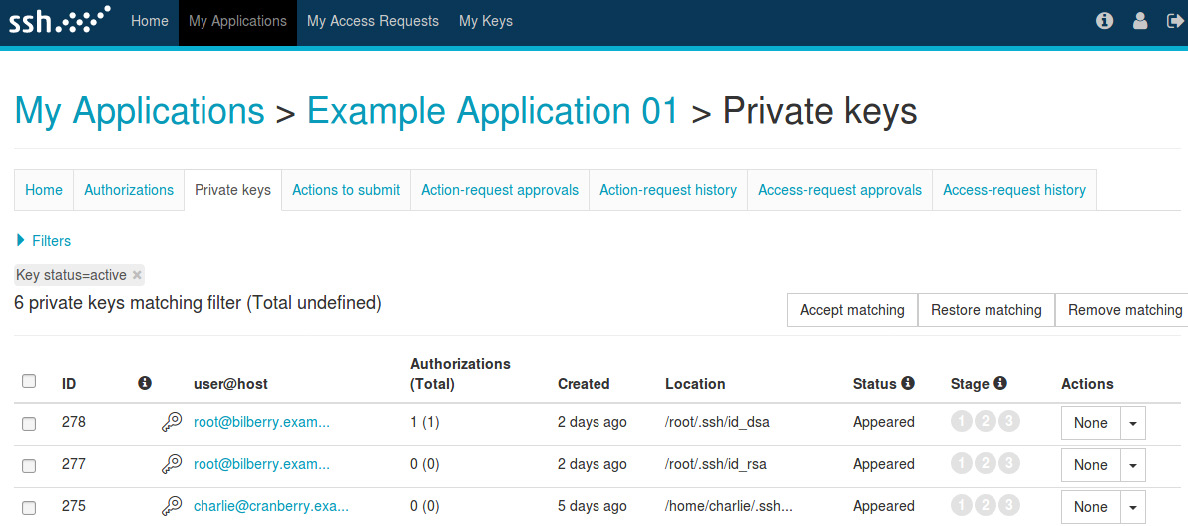Click the ssh logo in the header

[x=59, y=20]
